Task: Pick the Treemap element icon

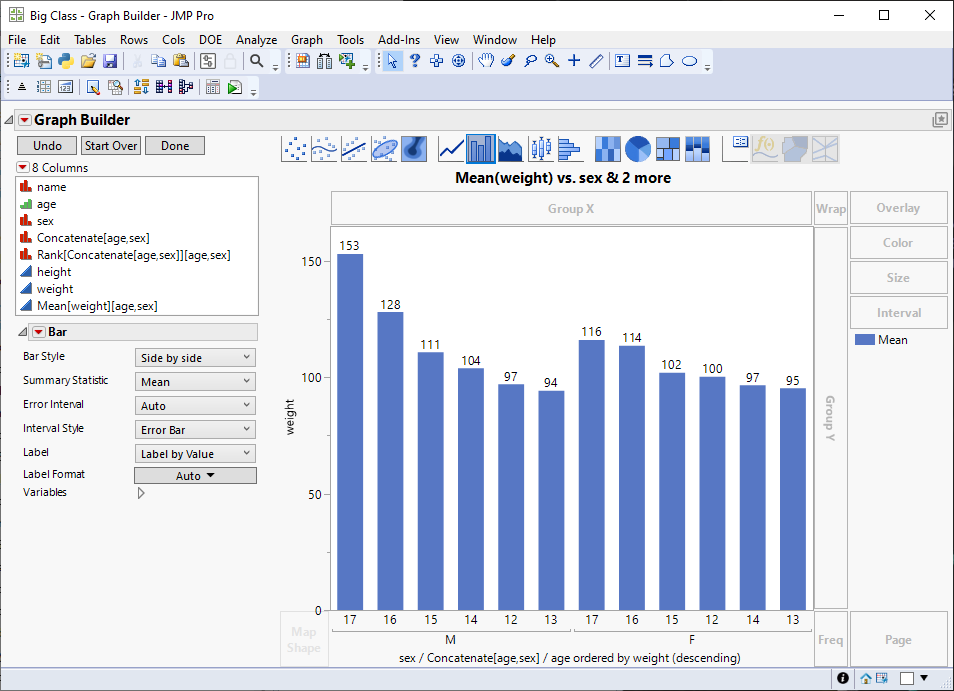Action: [668, 149]
